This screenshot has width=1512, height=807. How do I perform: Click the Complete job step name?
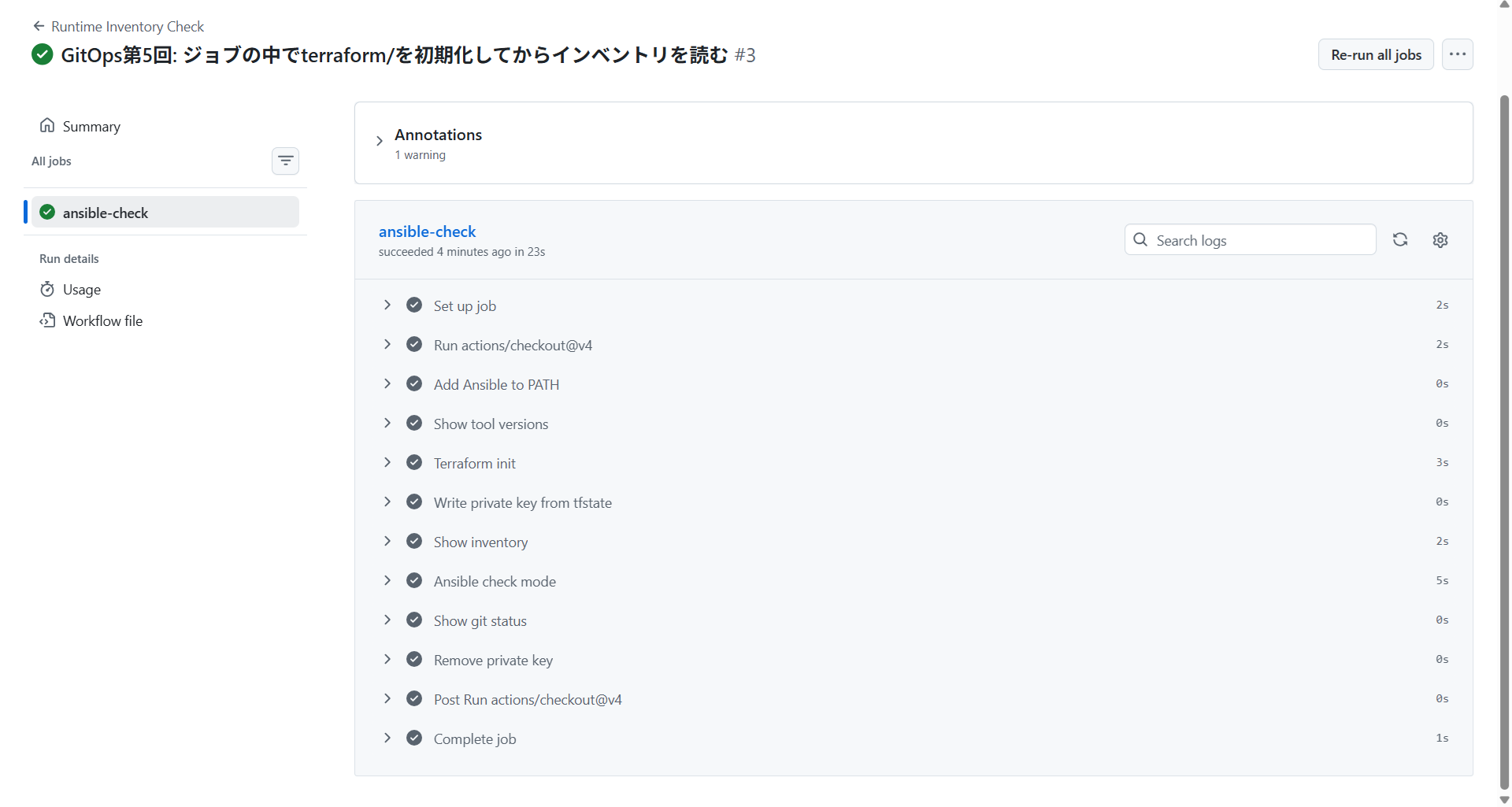(x=475, y=739)
